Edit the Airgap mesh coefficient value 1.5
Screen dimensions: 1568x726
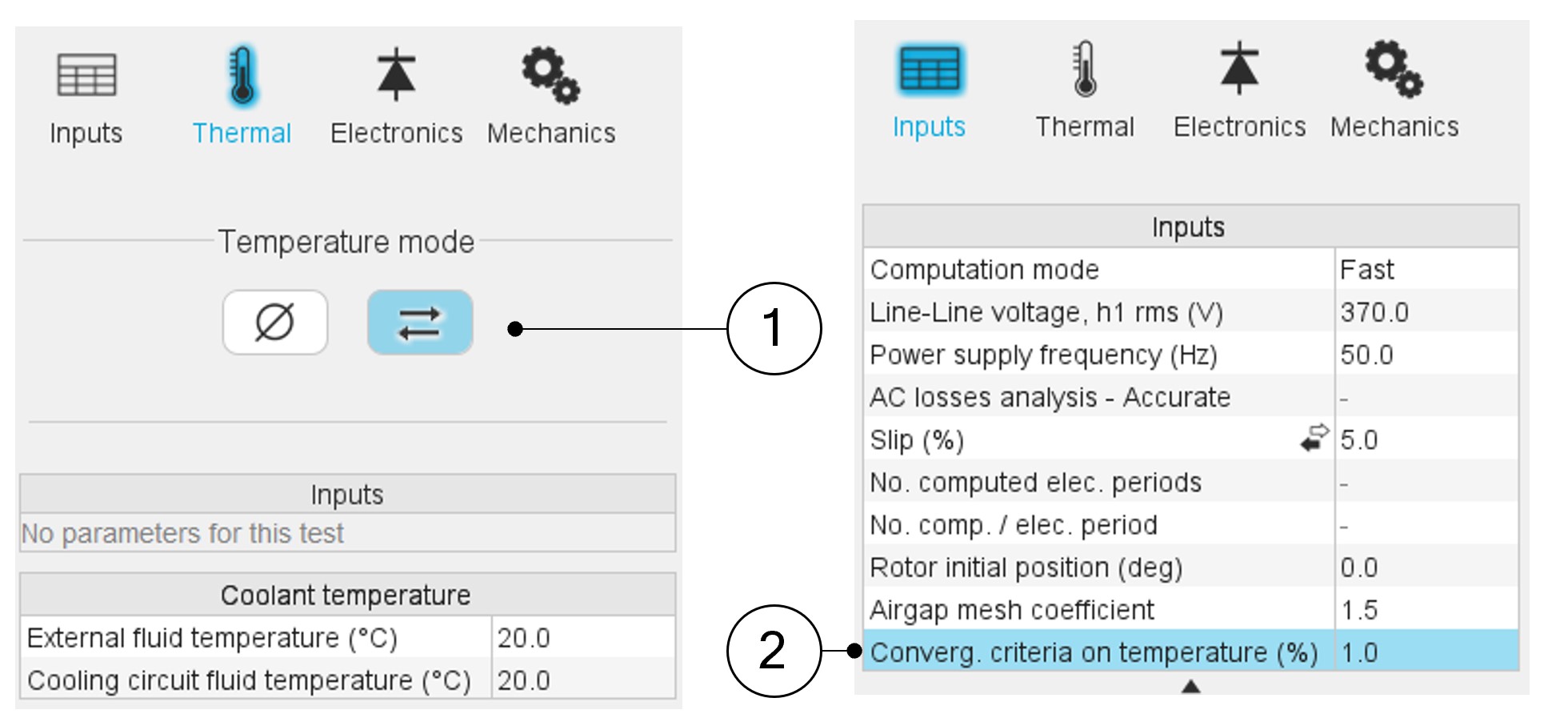coord(1426,610)
